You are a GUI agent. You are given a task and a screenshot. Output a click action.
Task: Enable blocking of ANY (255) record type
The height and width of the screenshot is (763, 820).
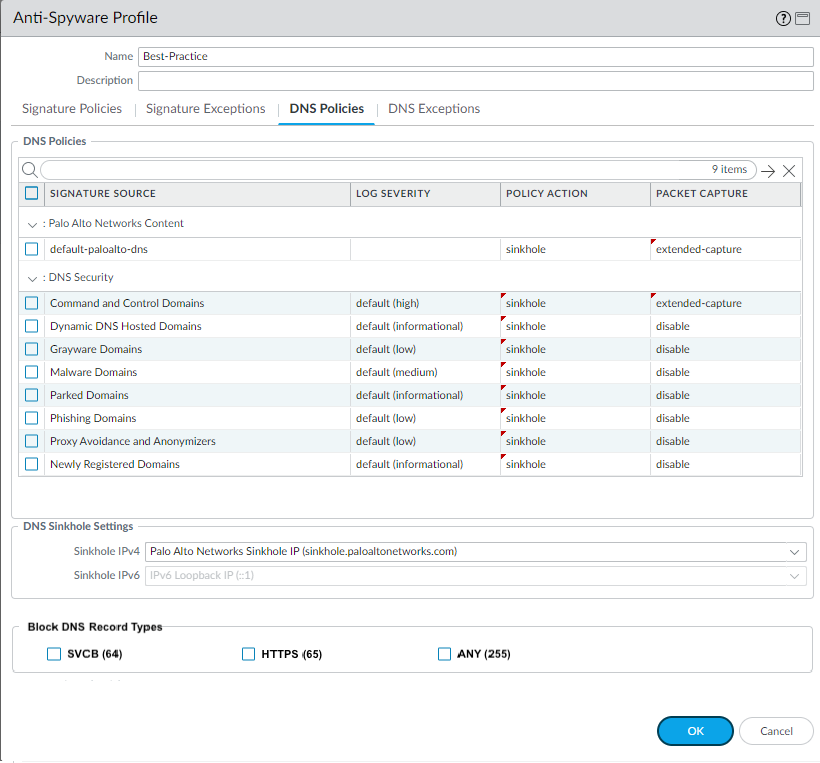click(x=445, y=654)
